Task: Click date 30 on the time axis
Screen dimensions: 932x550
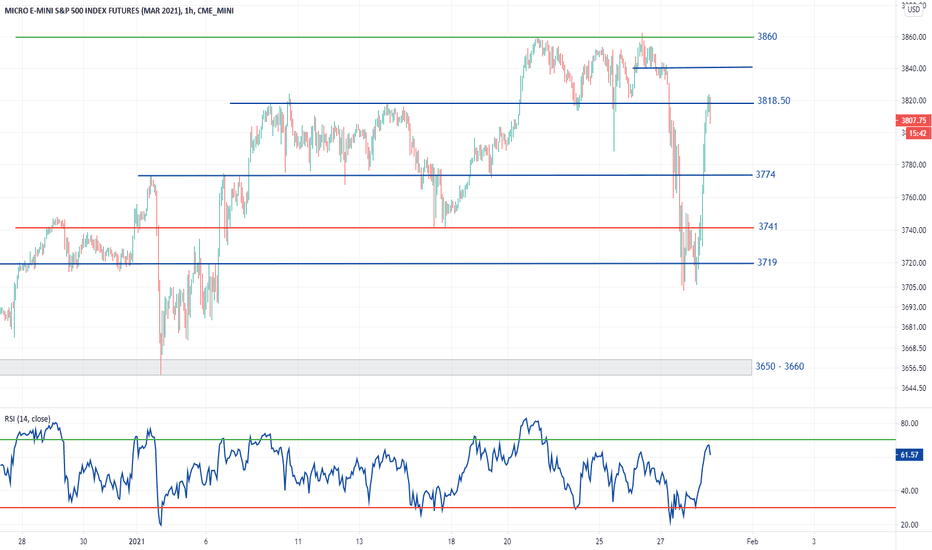Action: pos(83,542)
